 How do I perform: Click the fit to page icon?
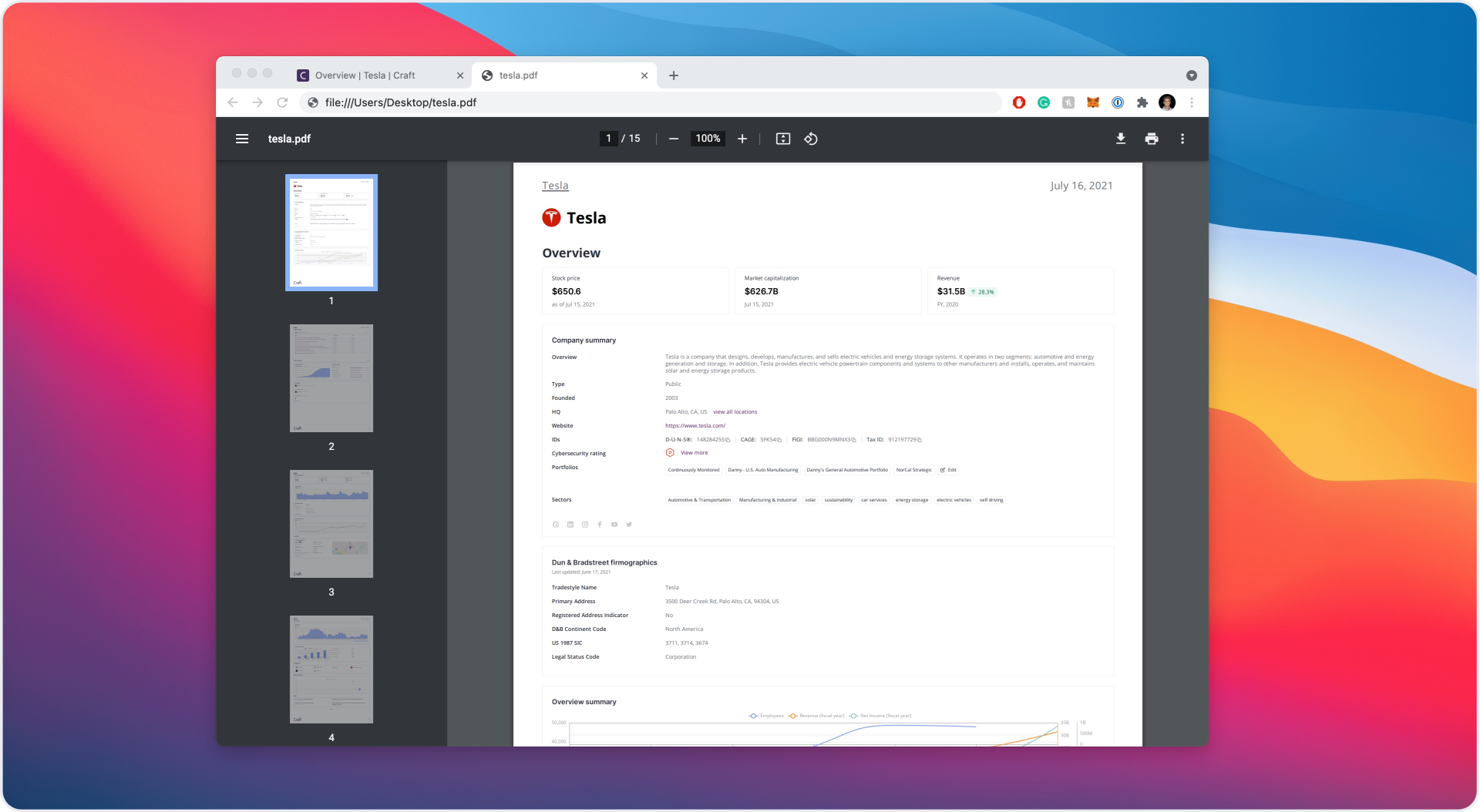[x=783, y=139]
